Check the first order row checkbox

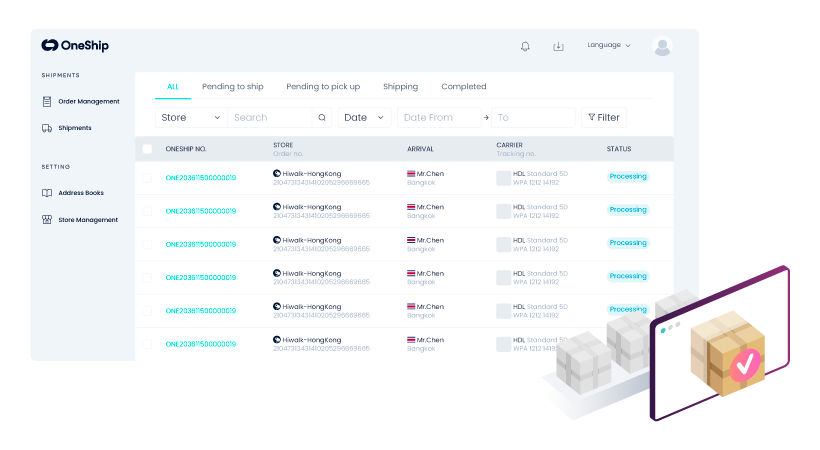(147, 177)
